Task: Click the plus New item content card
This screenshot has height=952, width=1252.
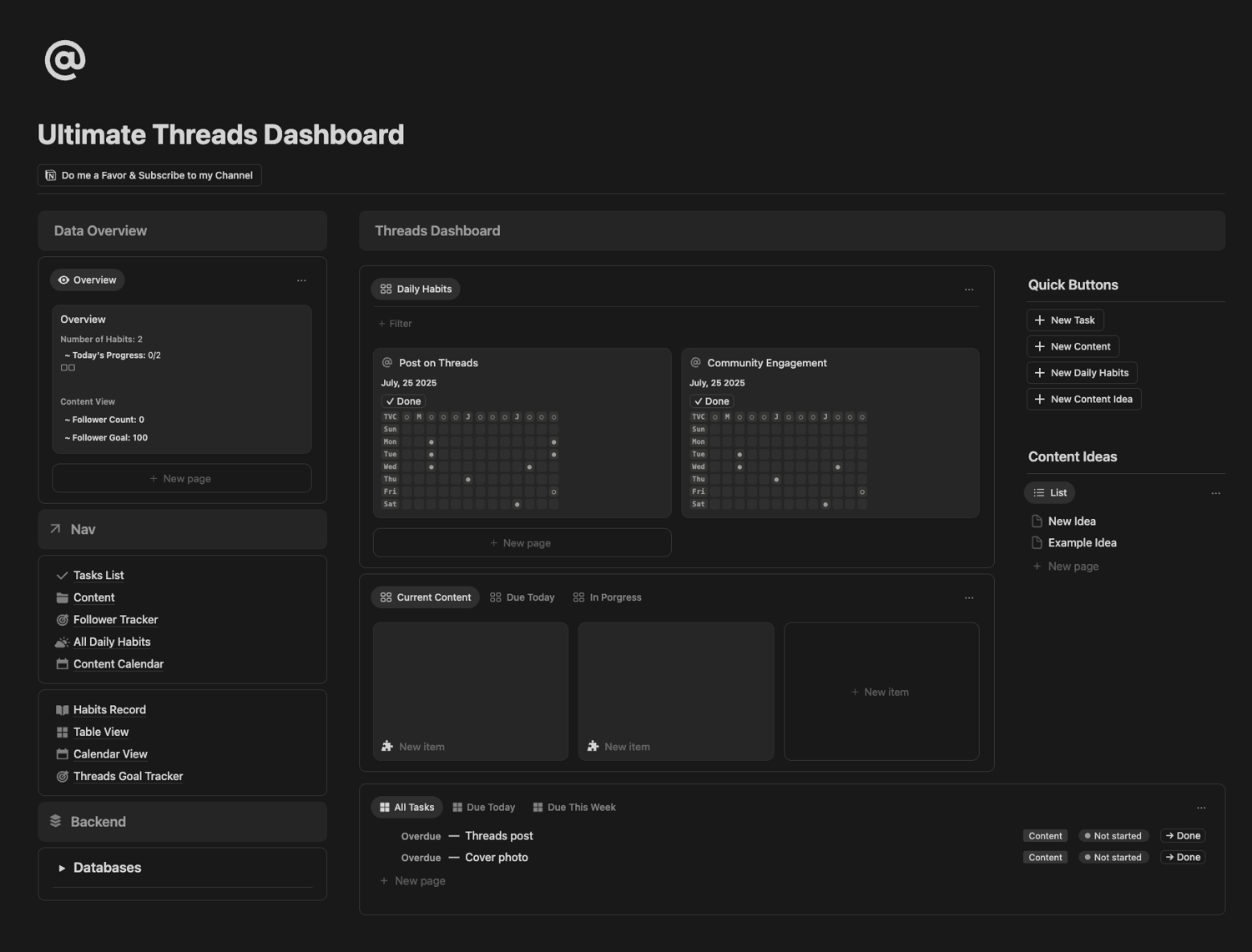Action: 881,692
